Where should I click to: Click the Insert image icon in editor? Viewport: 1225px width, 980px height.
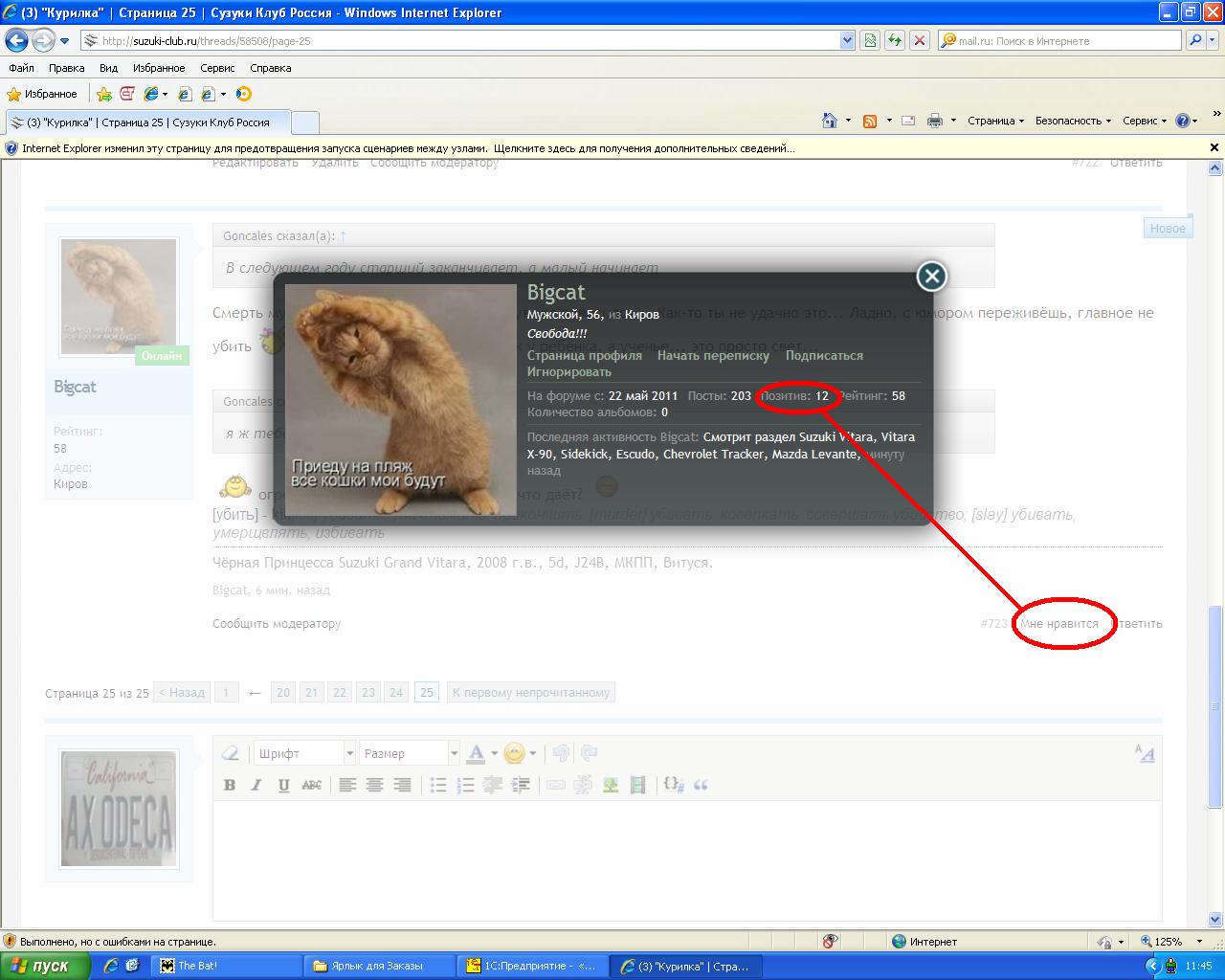point(611,785)
